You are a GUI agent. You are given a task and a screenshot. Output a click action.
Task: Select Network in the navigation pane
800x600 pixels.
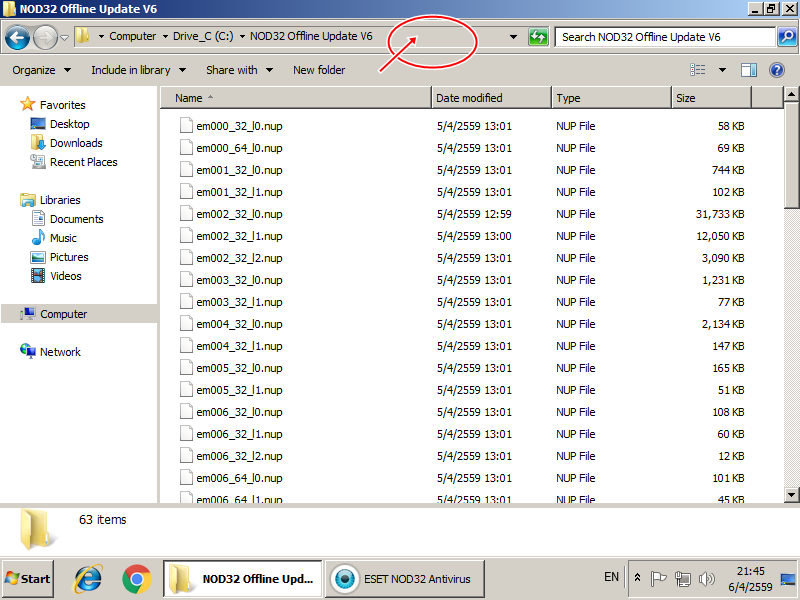[x=60, y=352]
